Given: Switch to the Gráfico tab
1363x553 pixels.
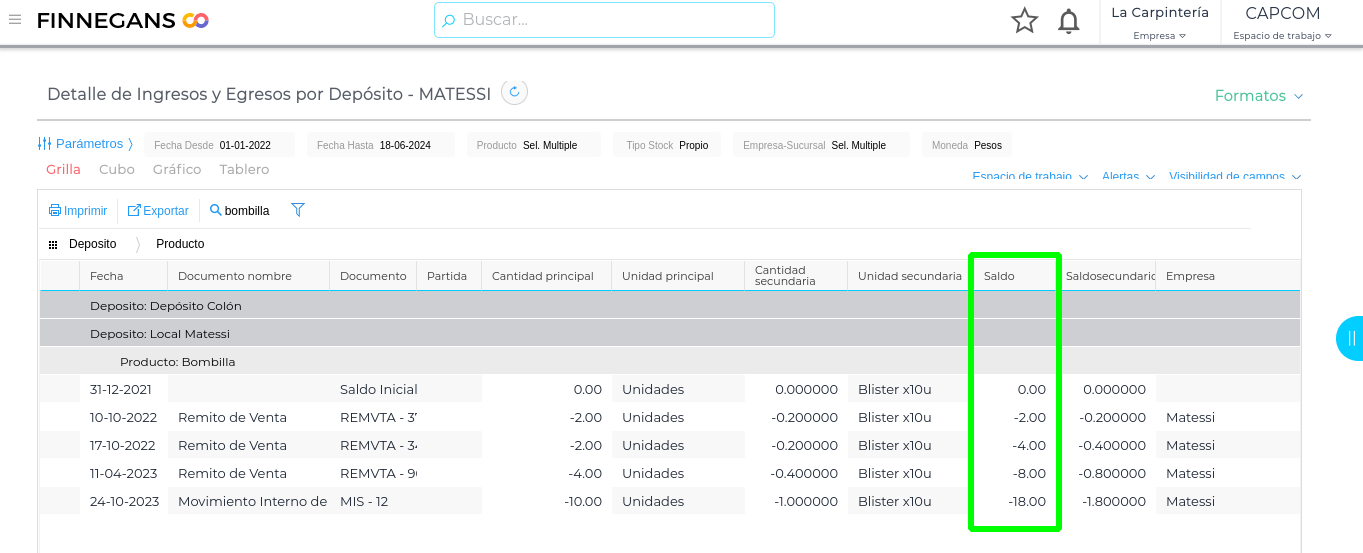Looking at the screenshot, I should pyautogui.click(x=177, y=170).
